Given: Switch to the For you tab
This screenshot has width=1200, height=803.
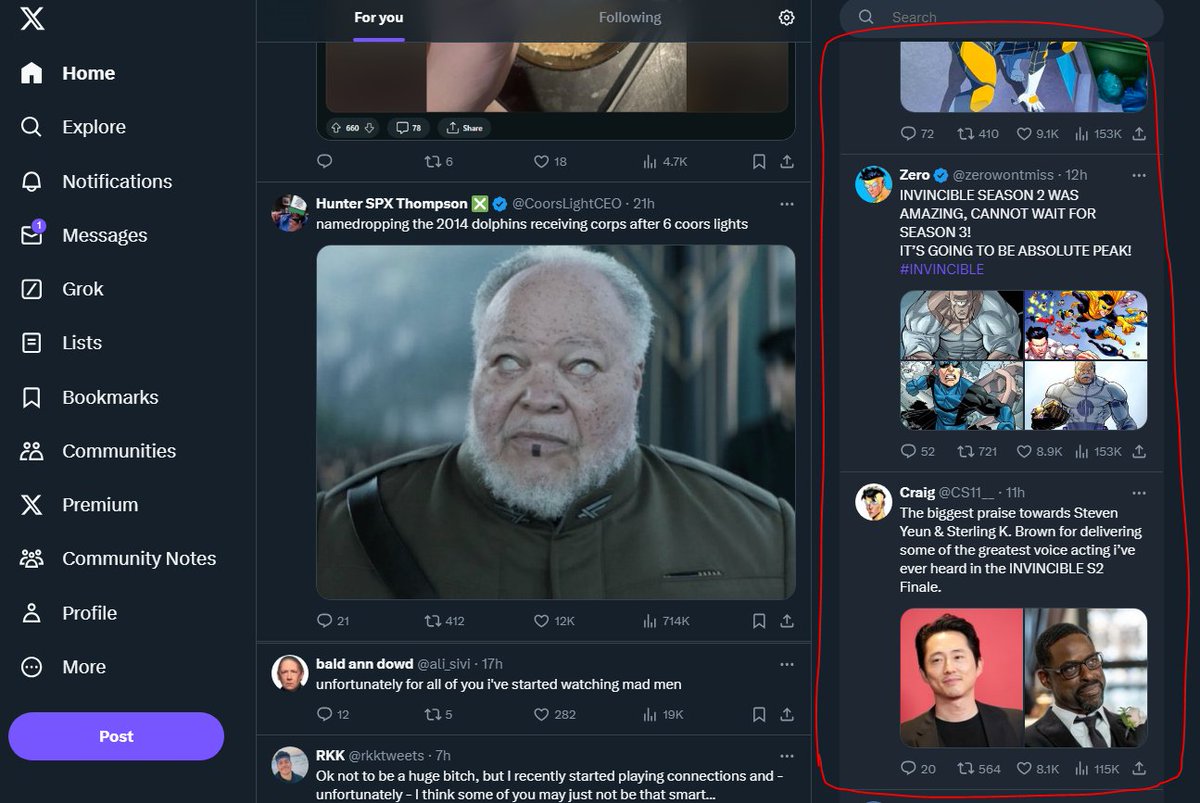Looking at the screenshot, I should coord(379,18).
